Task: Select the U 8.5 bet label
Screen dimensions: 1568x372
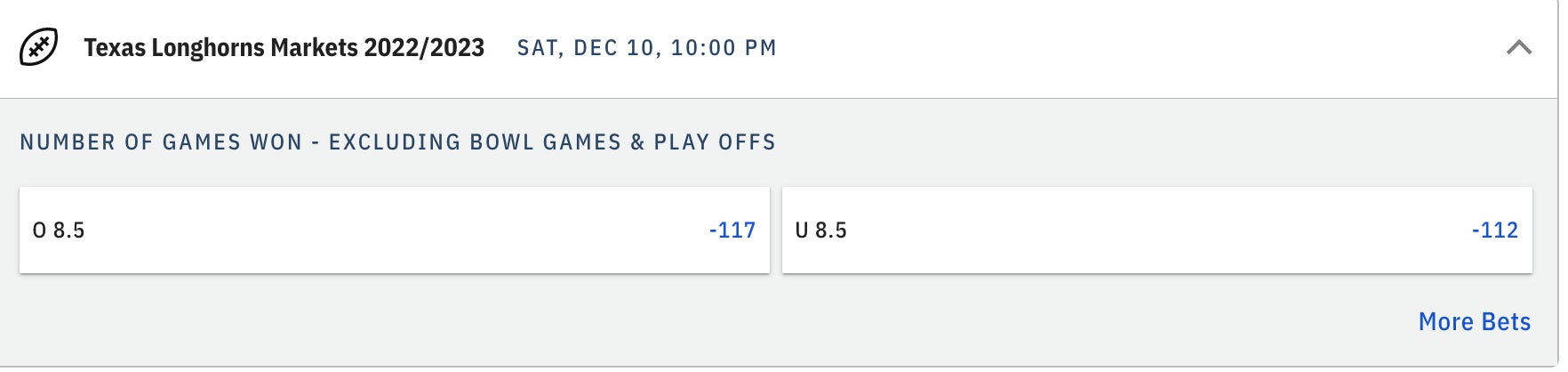Action: (x=820, y=230)
